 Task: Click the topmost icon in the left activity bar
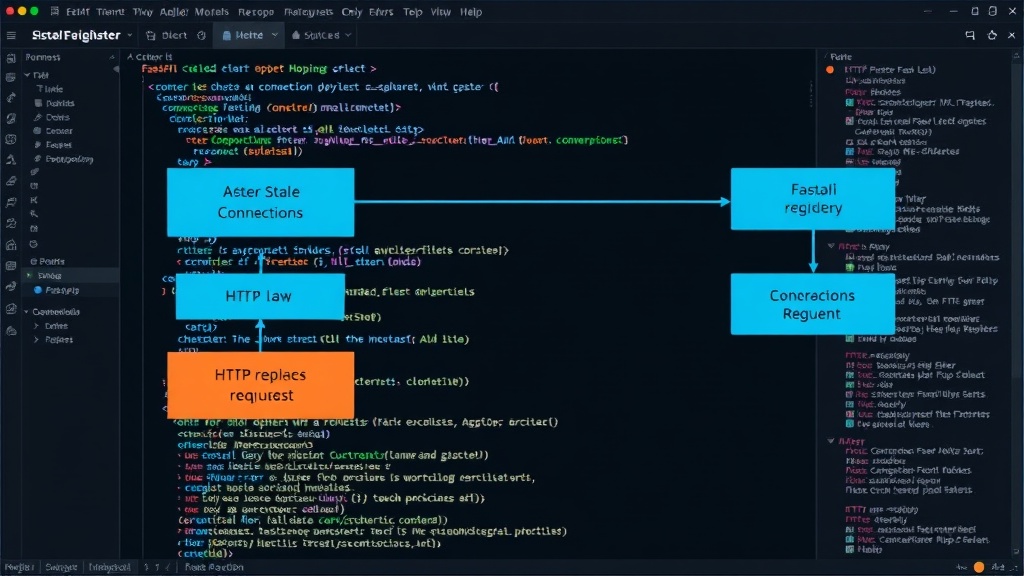coord(10,59)
